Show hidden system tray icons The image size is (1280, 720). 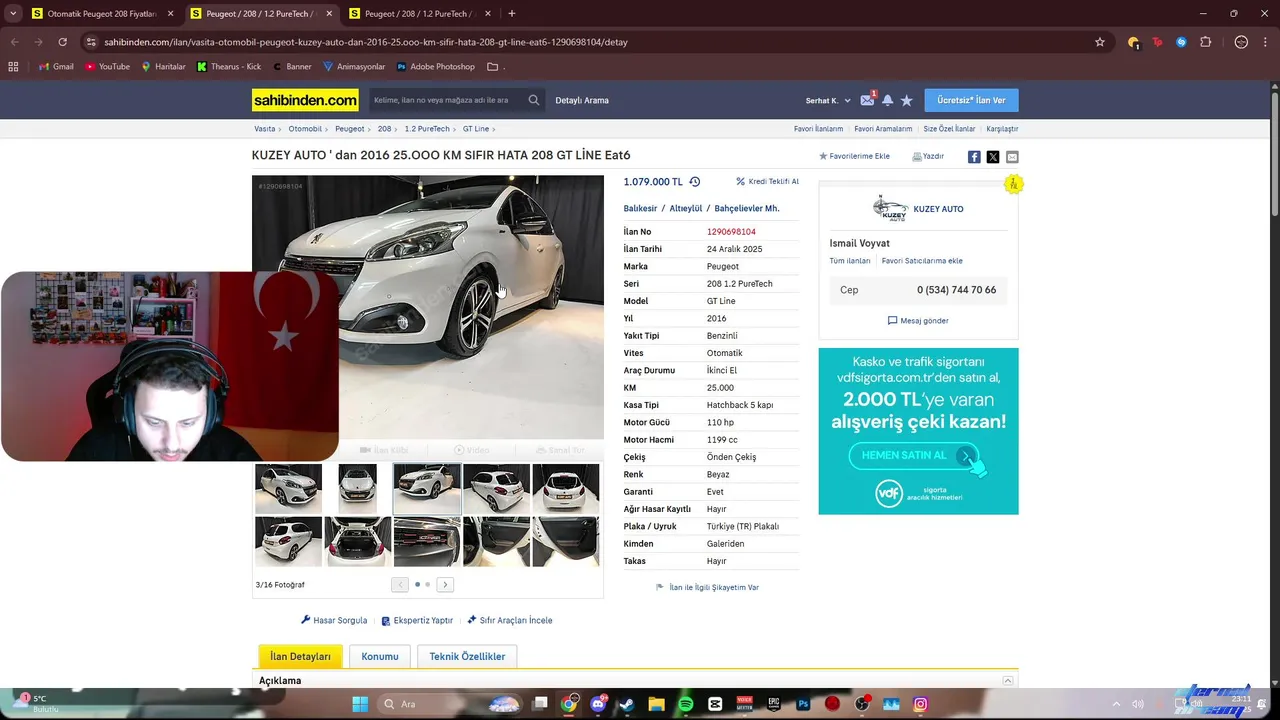click(1116, 704)
